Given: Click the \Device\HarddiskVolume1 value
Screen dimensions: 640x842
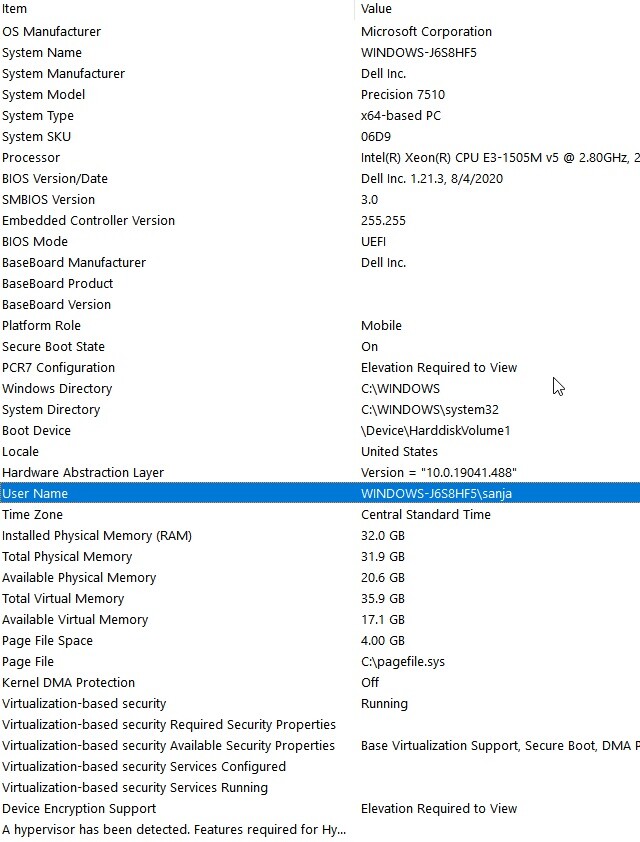Looking at the screenshot, I should pyautogui.click(x=435, y=431).
